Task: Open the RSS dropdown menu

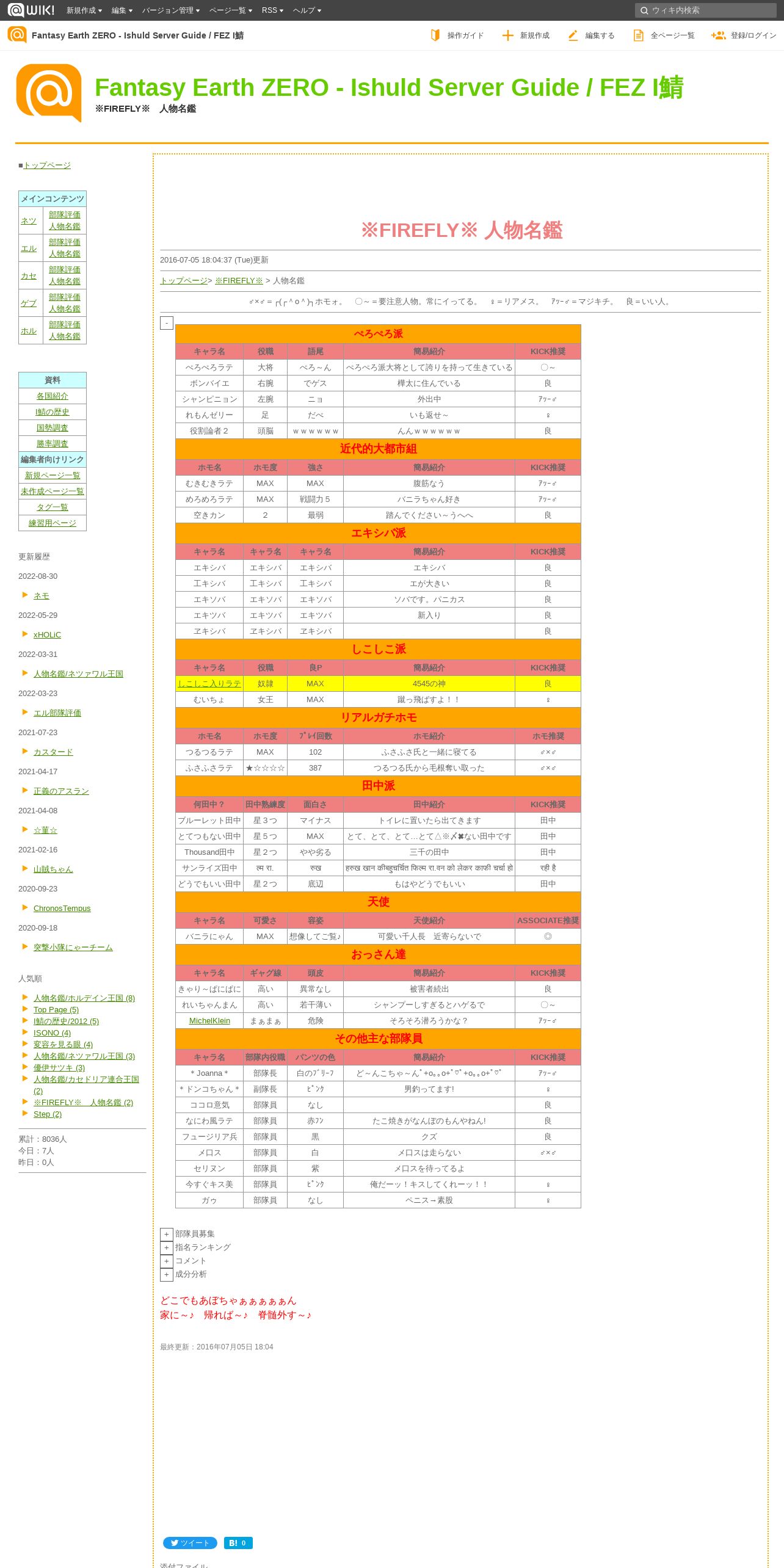Action: click(272, 10)
